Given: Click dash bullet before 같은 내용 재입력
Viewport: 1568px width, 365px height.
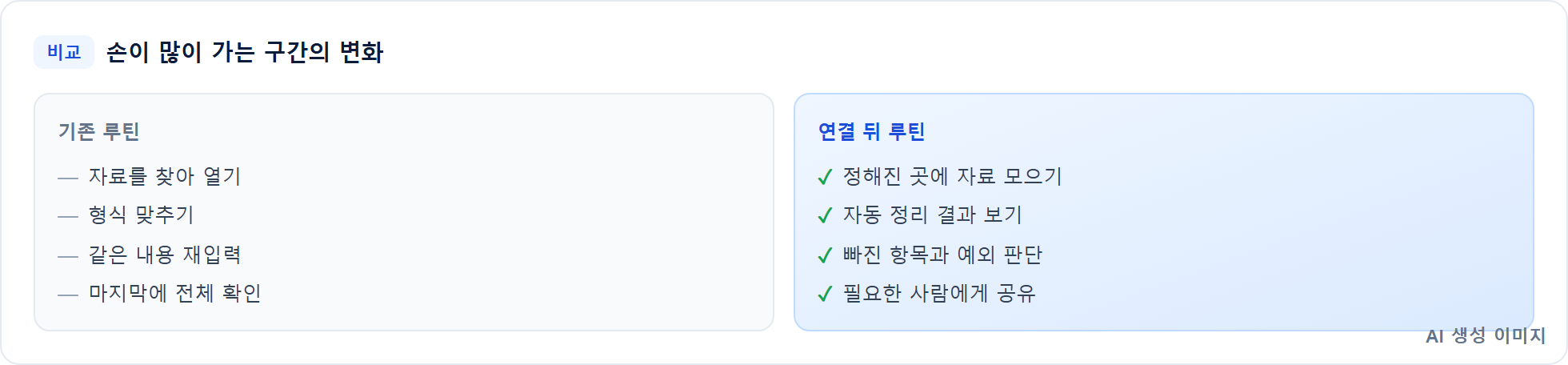Looking at the screenshot, I should (68, 256).
